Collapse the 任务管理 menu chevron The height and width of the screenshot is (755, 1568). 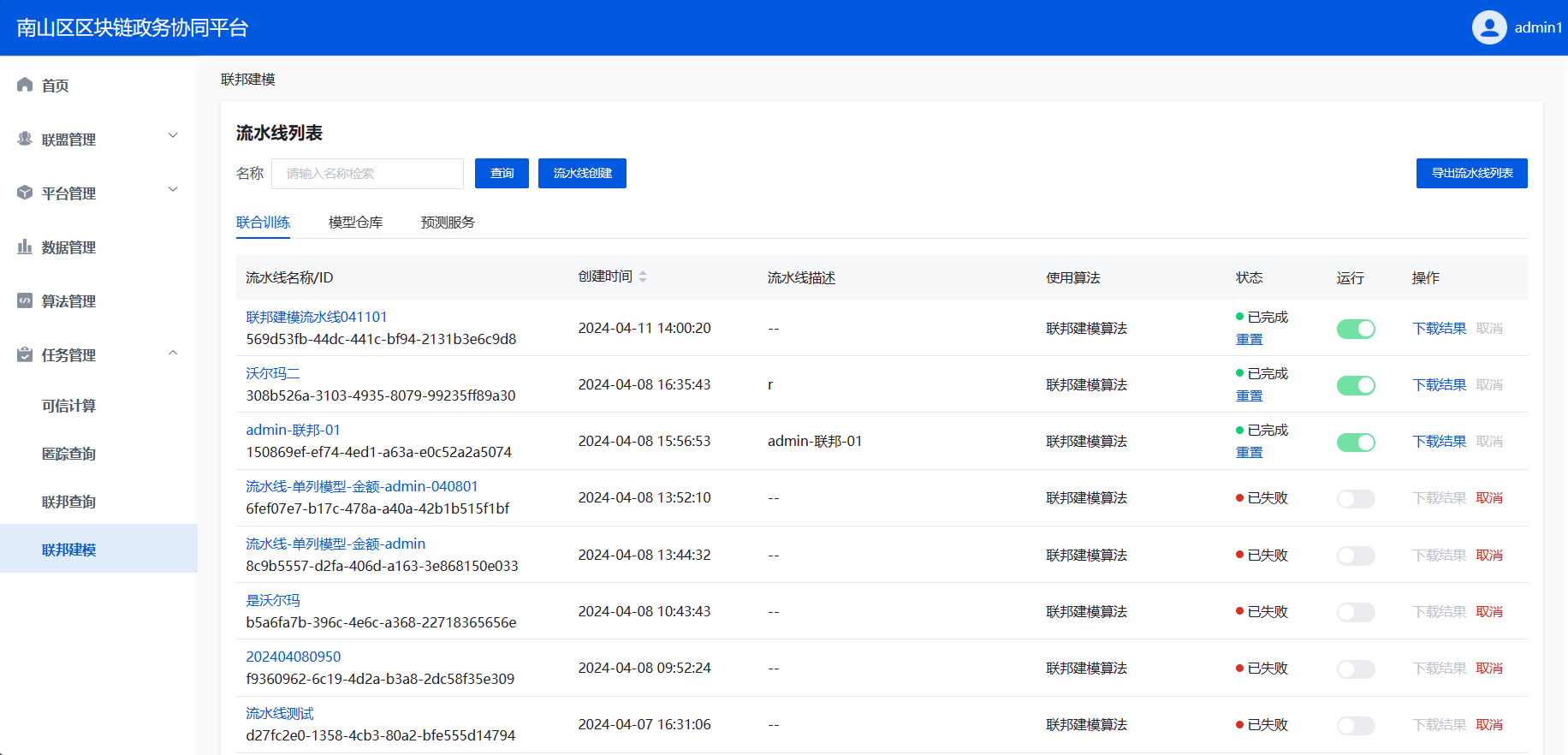tap(173, 353)
